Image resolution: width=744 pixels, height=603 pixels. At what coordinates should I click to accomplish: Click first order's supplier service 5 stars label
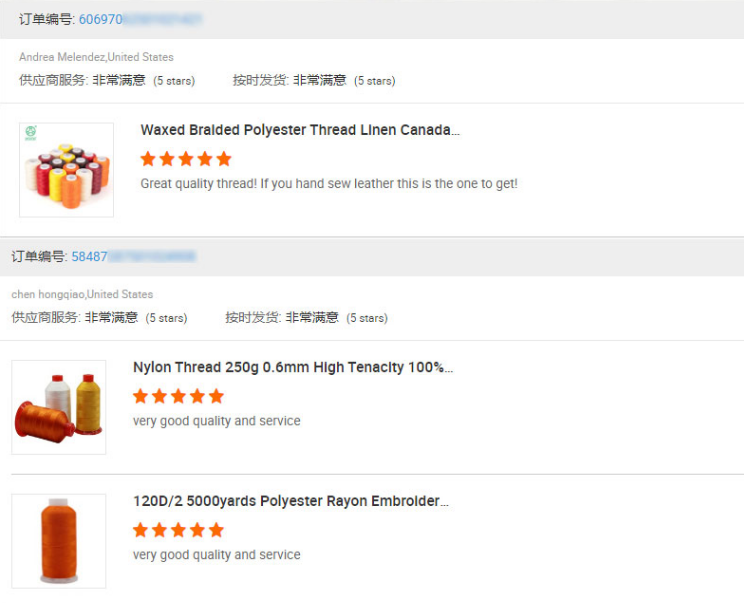click(174, 81)
